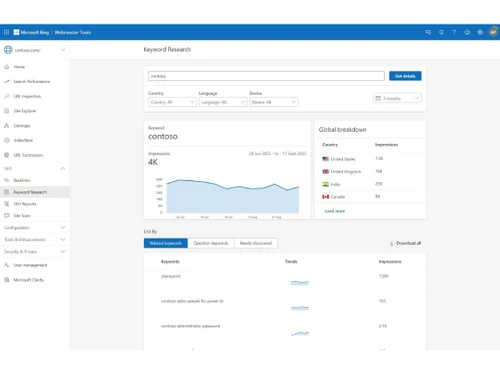Click the 4K impressions value
Image resolution: width=500 pixels, height=375 pixels.
[x=153, y=162]
